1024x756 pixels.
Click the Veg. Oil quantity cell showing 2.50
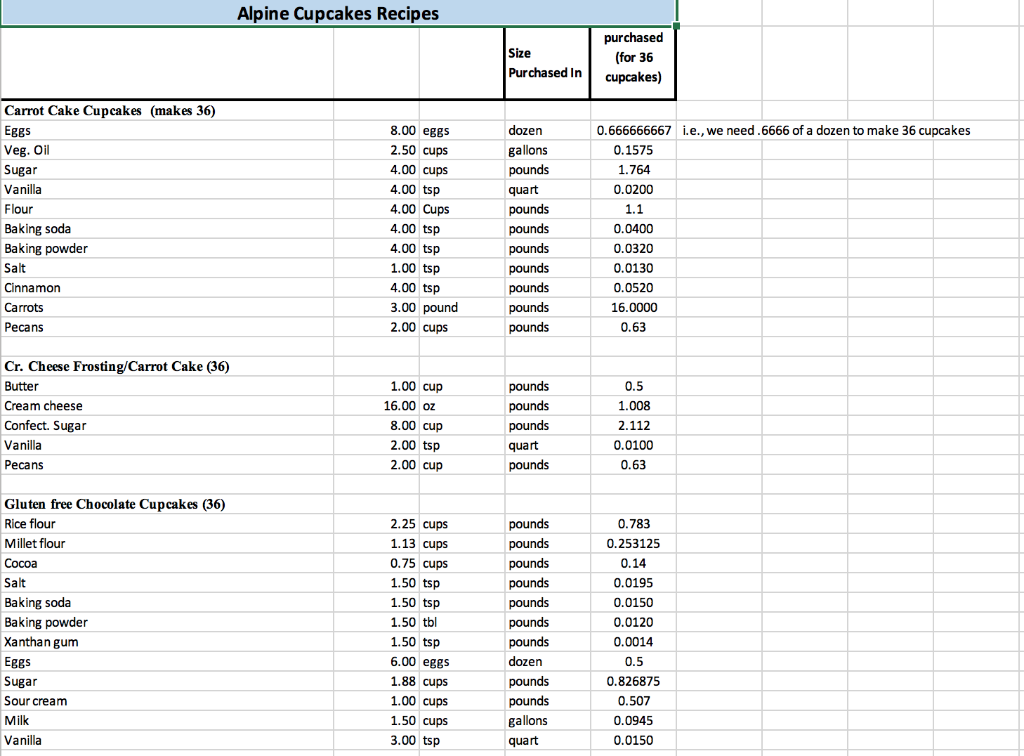click(395, 150)
